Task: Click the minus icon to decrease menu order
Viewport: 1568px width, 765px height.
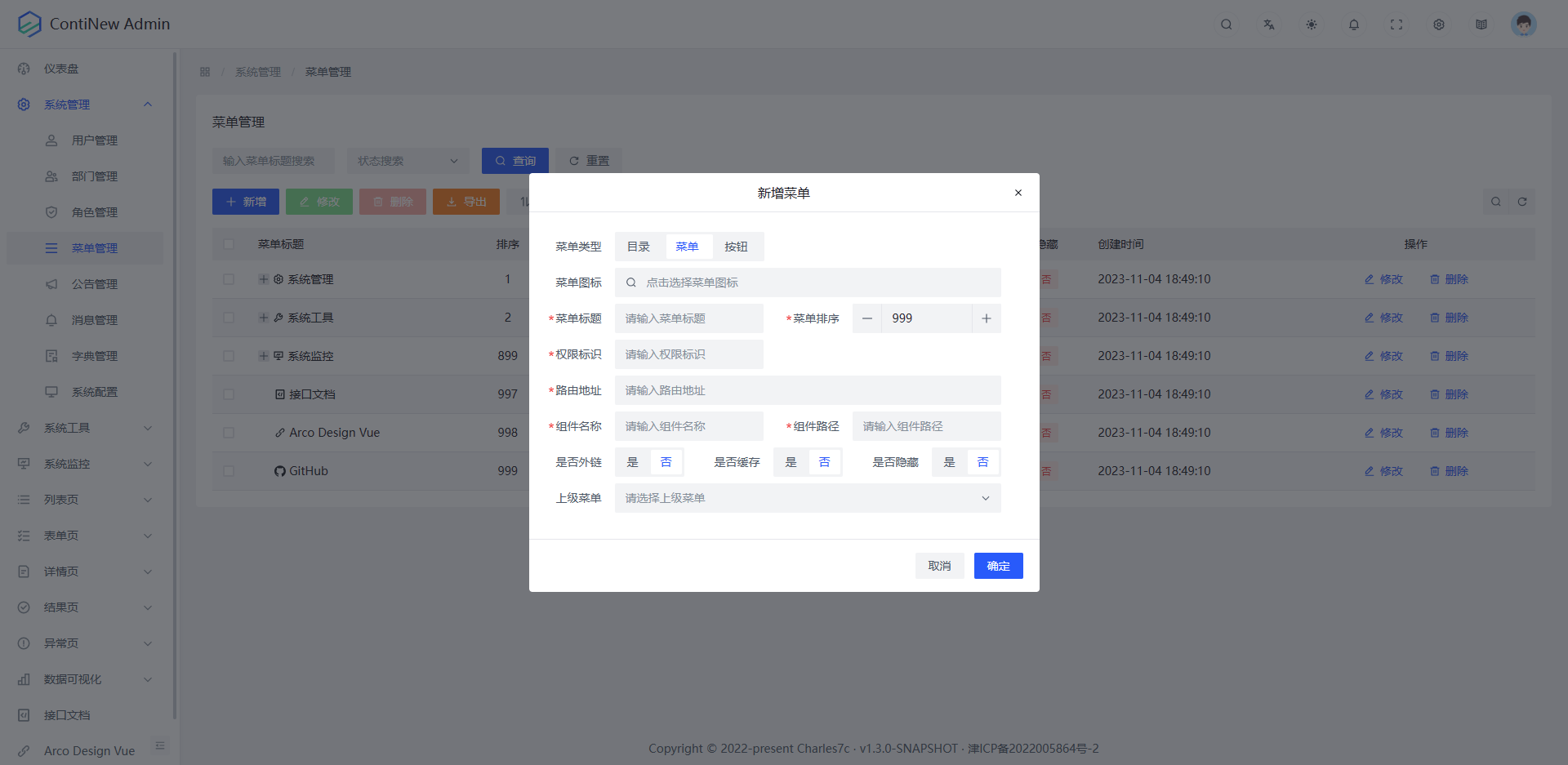Action: point(866,318)
